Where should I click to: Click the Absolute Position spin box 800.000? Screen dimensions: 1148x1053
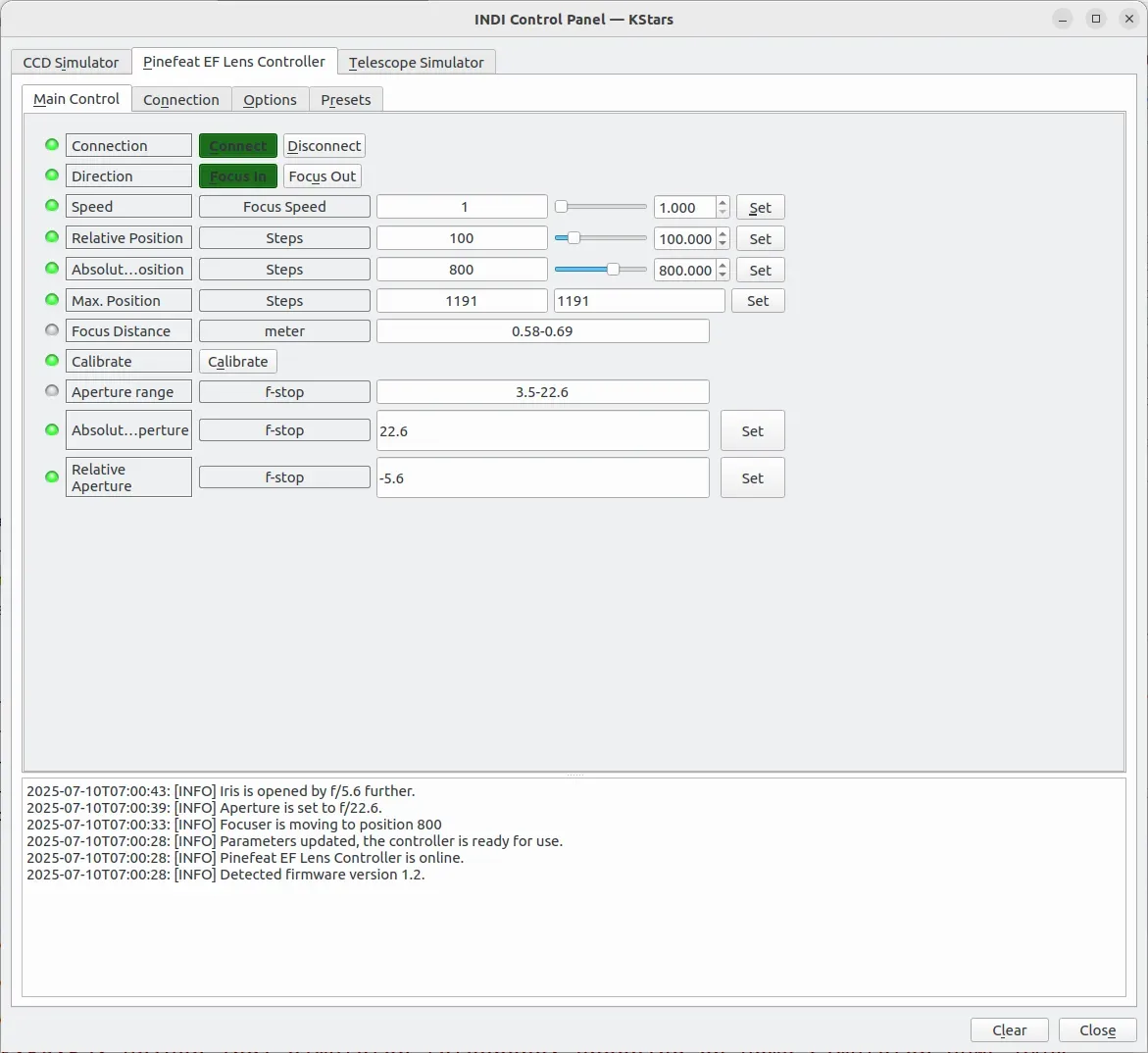(684, 271)
